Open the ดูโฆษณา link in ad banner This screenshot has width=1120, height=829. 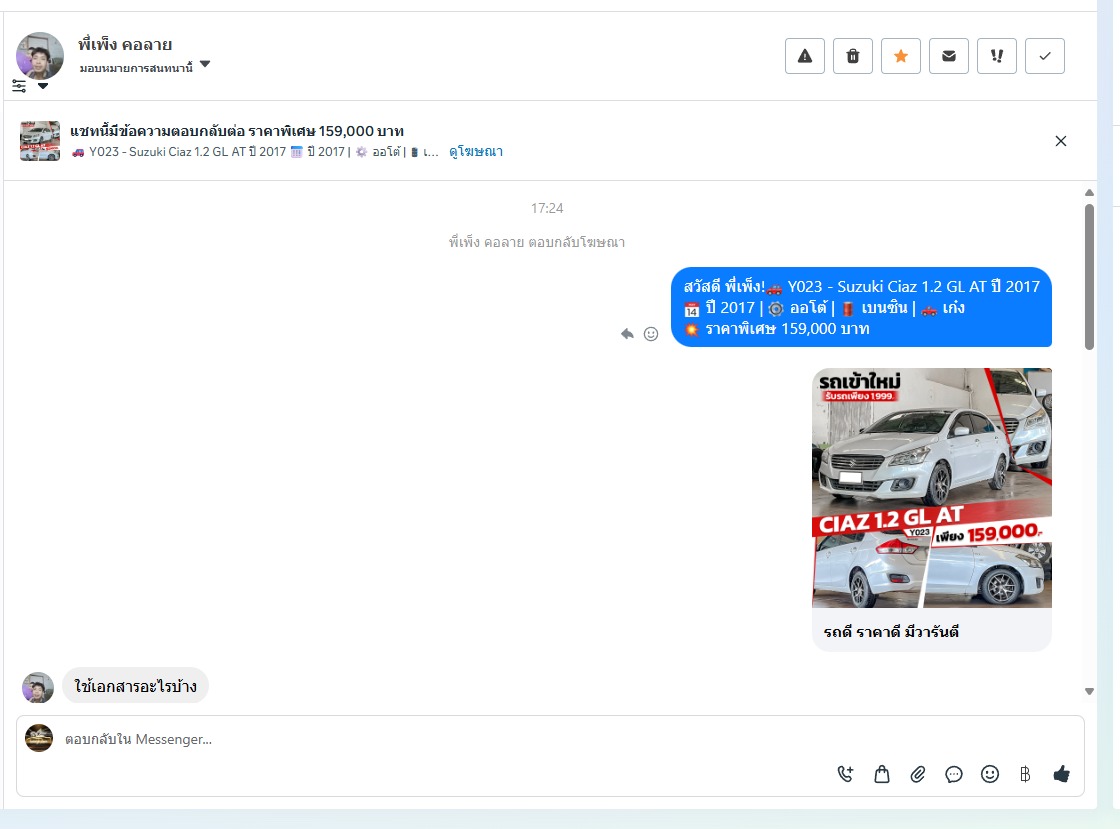pos(476,151)
